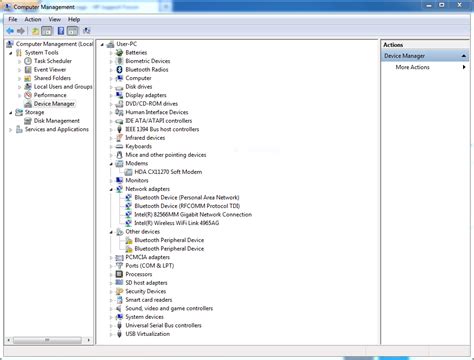
Task: Click the Event Viewer icon
Action: [x=28, y=70]
